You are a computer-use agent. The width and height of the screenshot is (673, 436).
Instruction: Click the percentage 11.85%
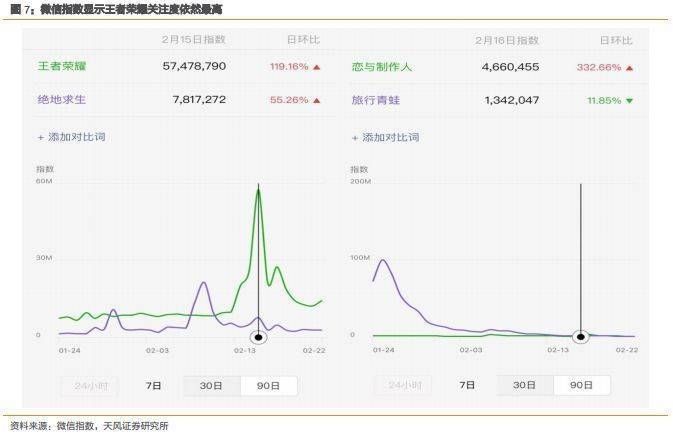click(604, 101)
